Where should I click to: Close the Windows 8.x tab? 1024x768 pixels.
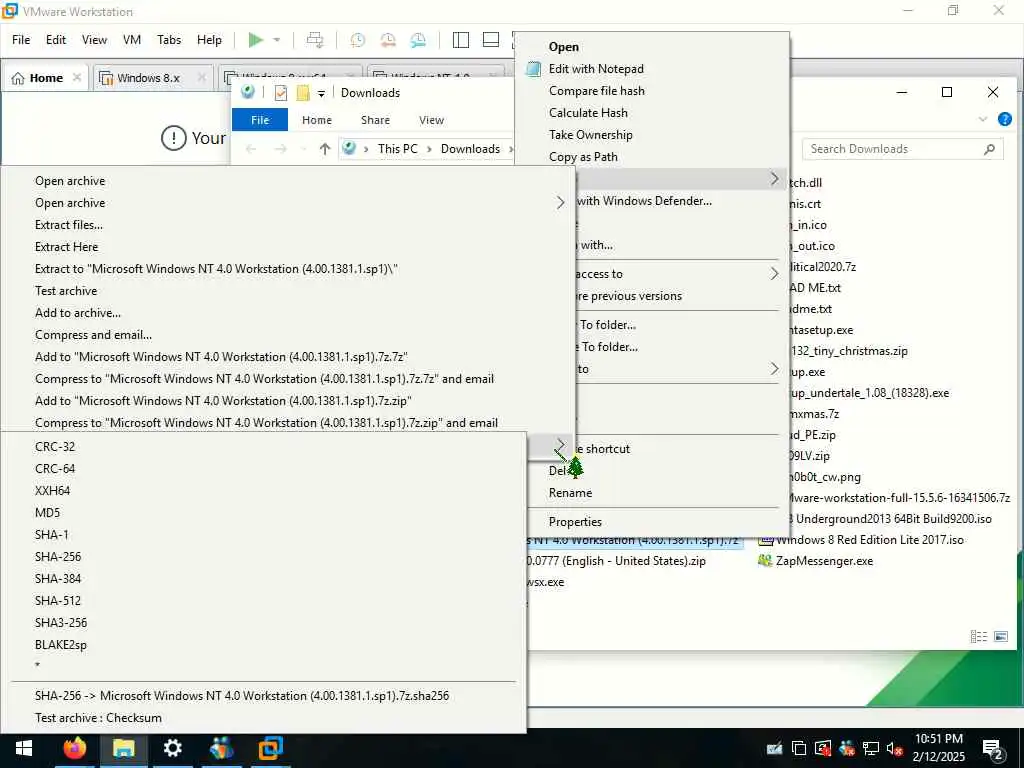pyautogui.click(x=202, y=78)
